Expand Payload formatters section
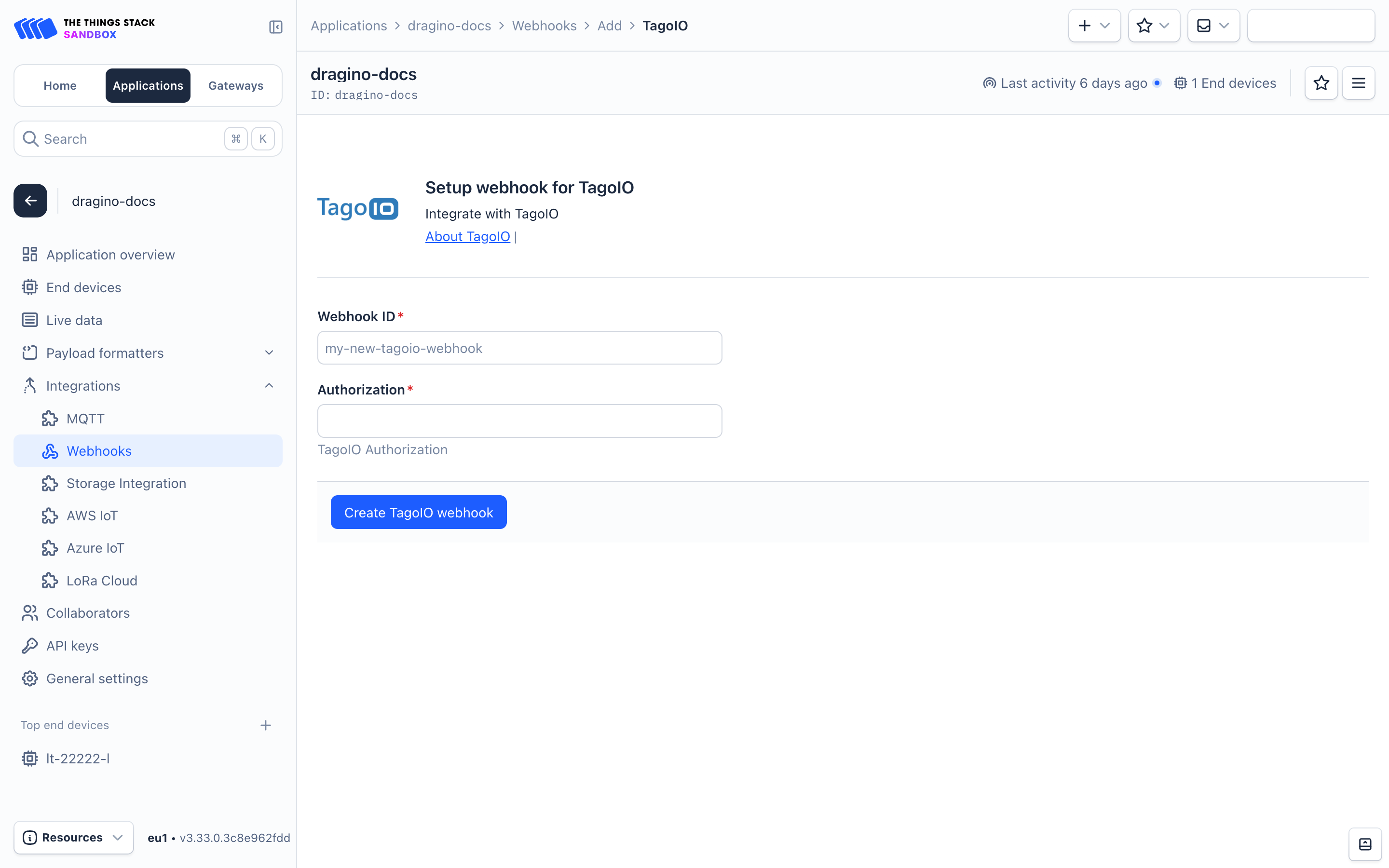 (148, 353)
